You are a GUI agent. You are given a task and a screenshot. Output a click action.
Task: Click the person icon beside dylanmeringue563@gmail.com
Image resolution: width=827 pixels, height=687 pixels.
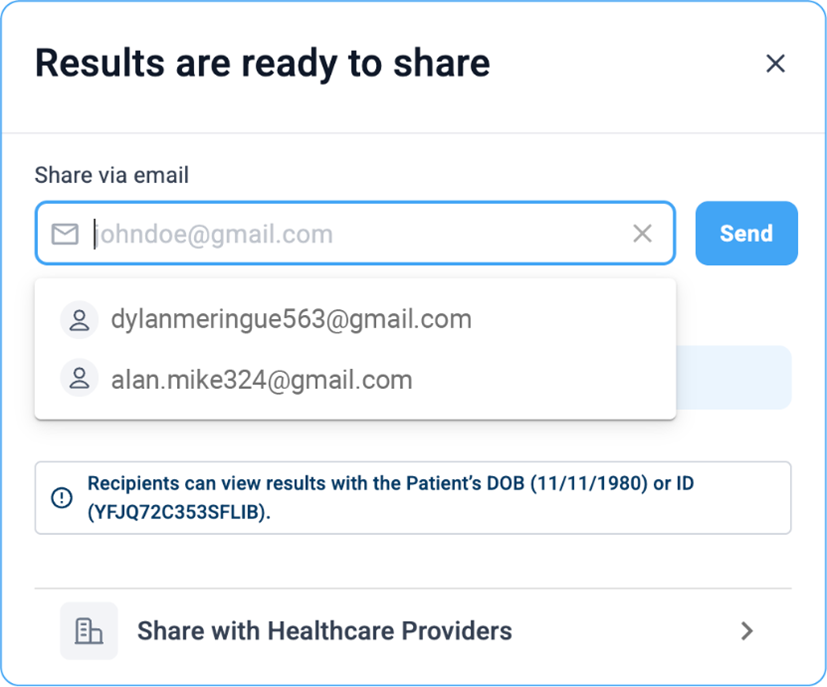pyautogui.click(x=78, y=320)
